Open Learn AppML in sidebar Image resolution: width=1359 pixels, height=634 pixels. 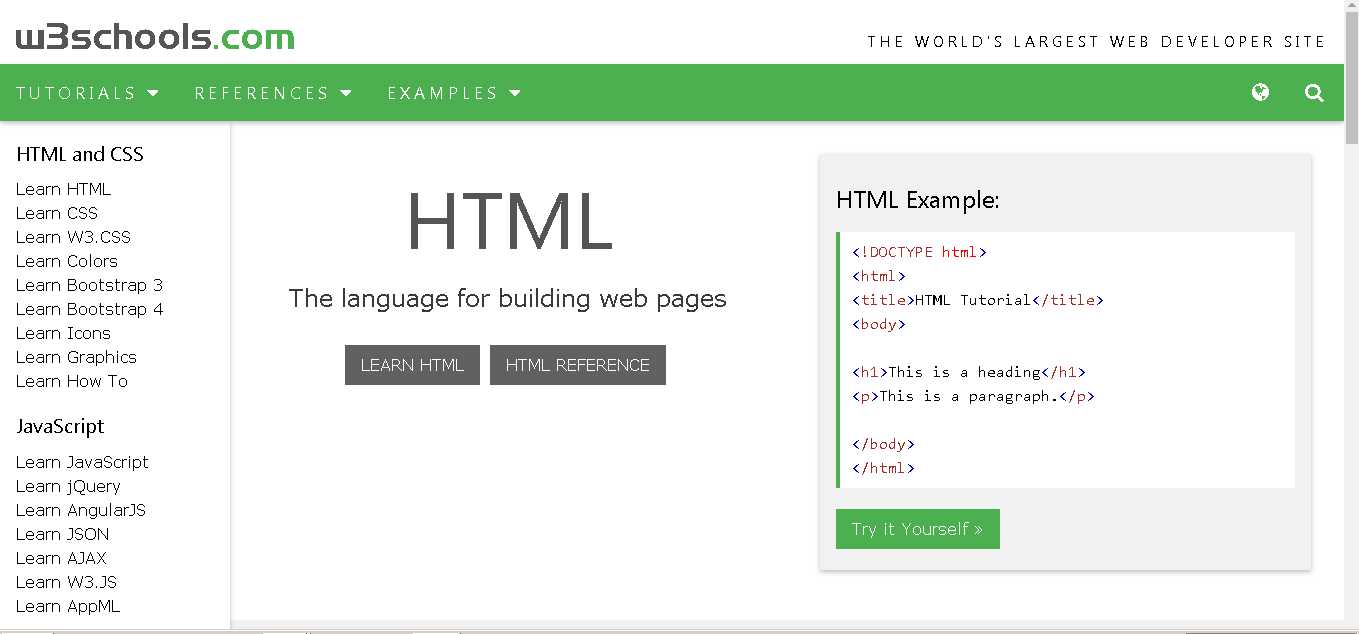pos(68,606)
